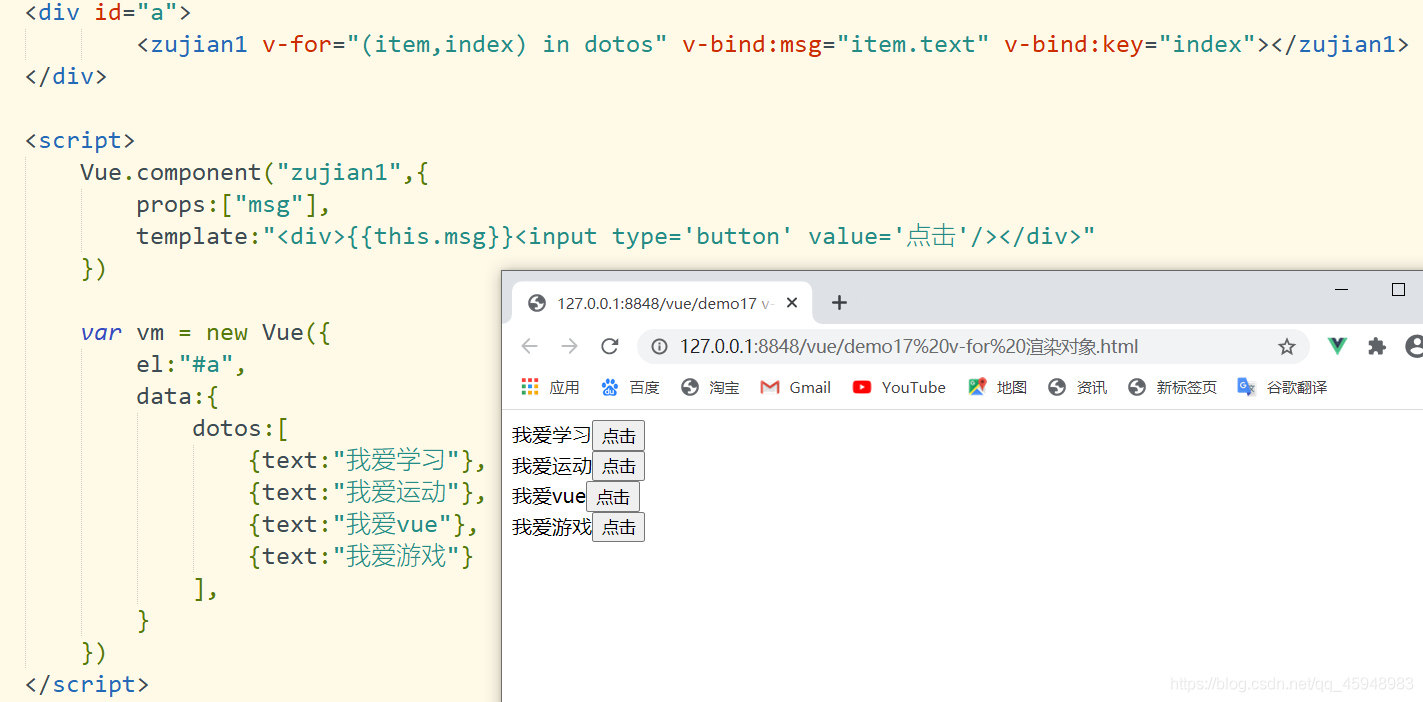Screen dimensions: 1423x702
Task: Click {text:"我爱游戏"} in the code
Action: pos(360,556)
